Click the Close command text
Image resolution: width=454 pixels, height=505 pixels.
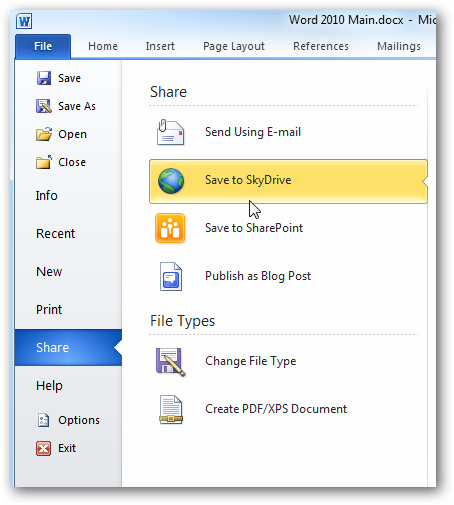coord(72,162)
